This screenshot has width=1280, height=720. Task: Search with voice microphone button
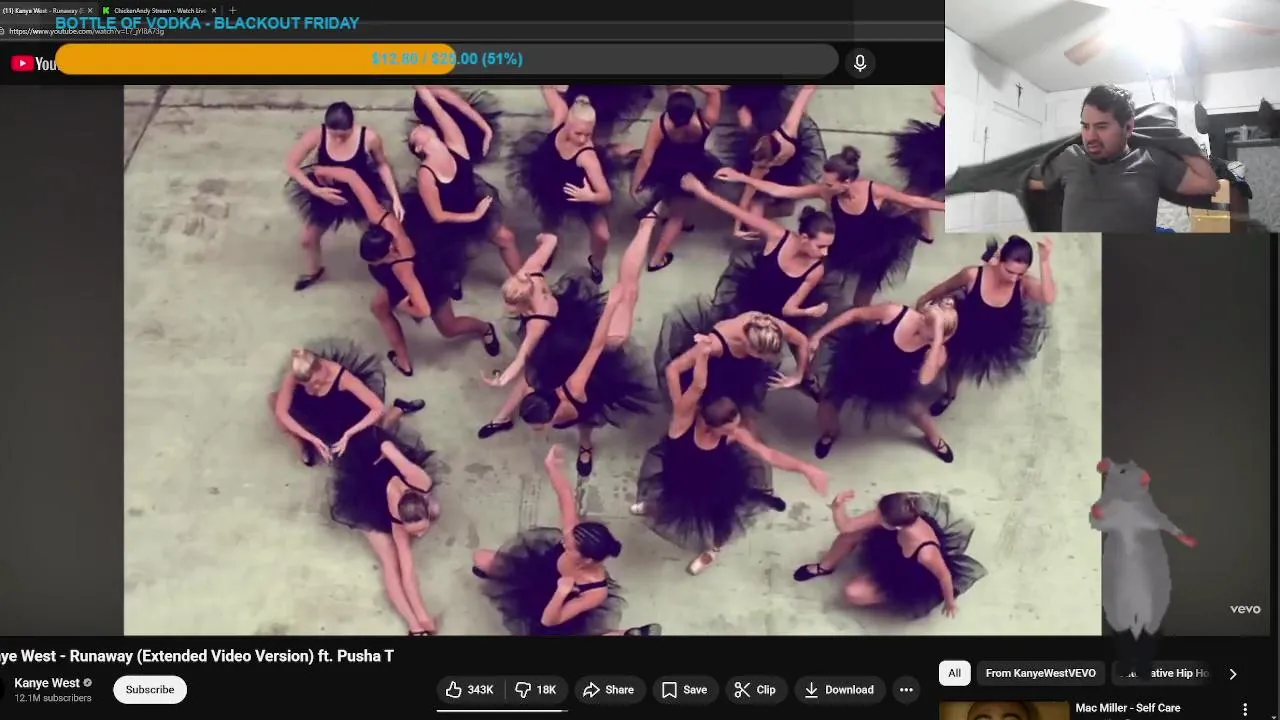(860, 63)
